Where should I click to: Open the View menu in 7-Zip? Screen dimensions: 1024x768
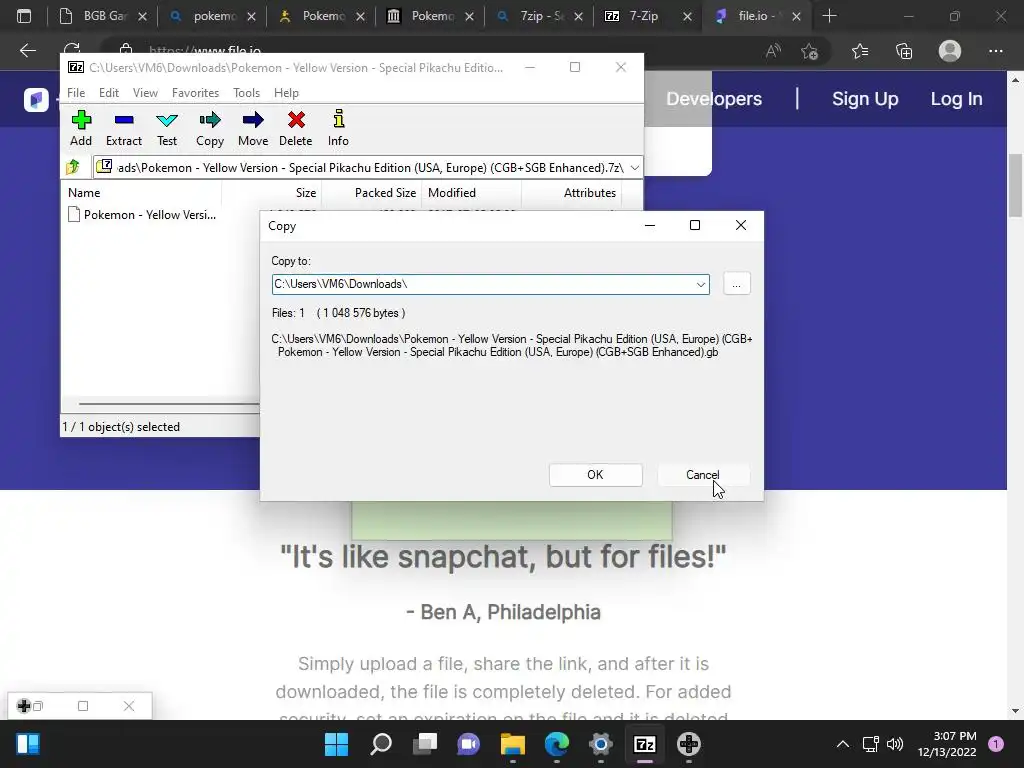click(145, 93)
